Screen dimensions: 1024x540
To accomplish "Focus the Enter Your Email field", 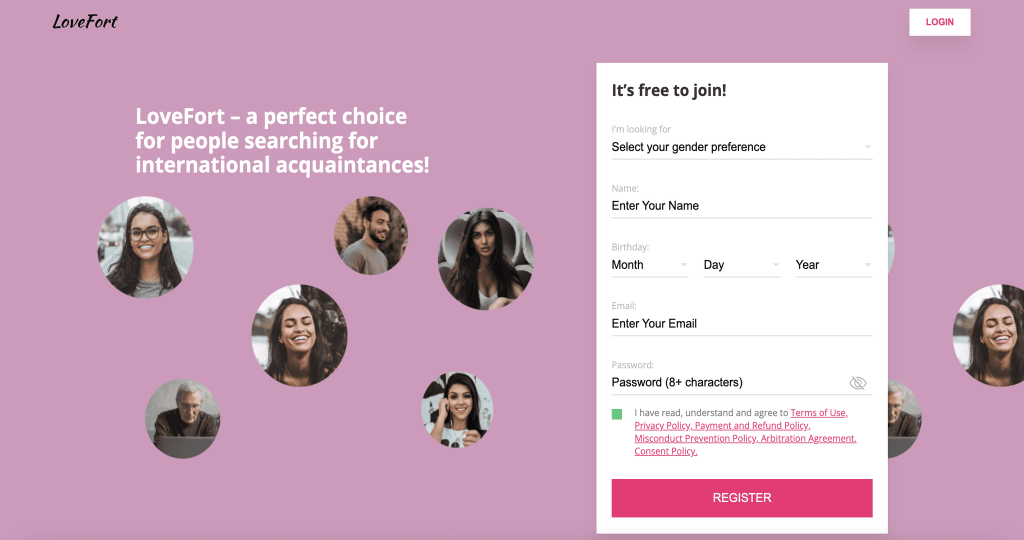I will click(x=741, y=324).
